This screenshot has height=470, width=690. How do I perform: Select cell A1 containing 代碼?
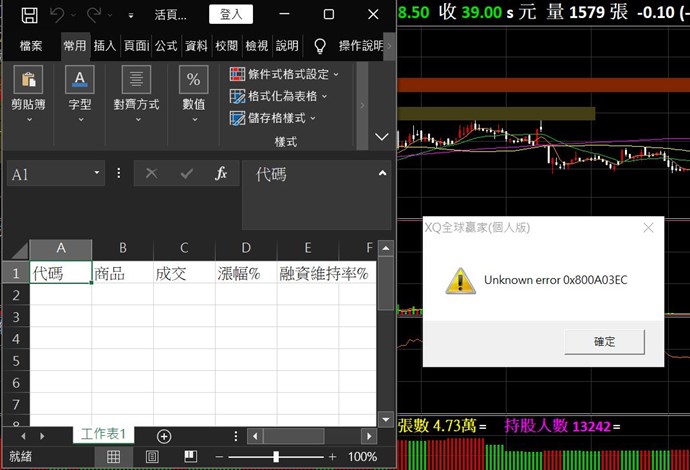coord(61,273)
